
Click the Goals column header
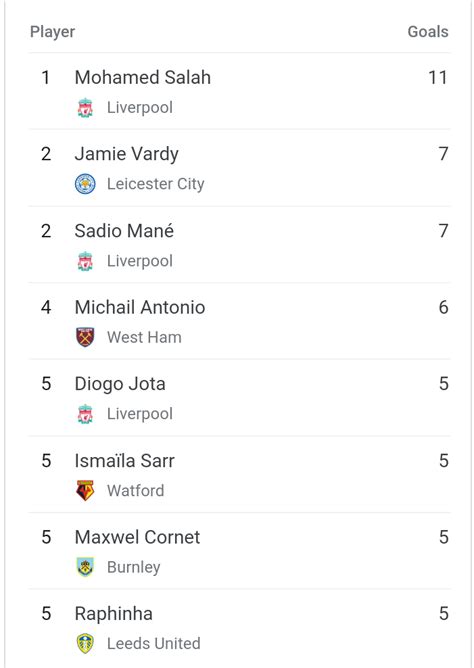coord(428,32)
